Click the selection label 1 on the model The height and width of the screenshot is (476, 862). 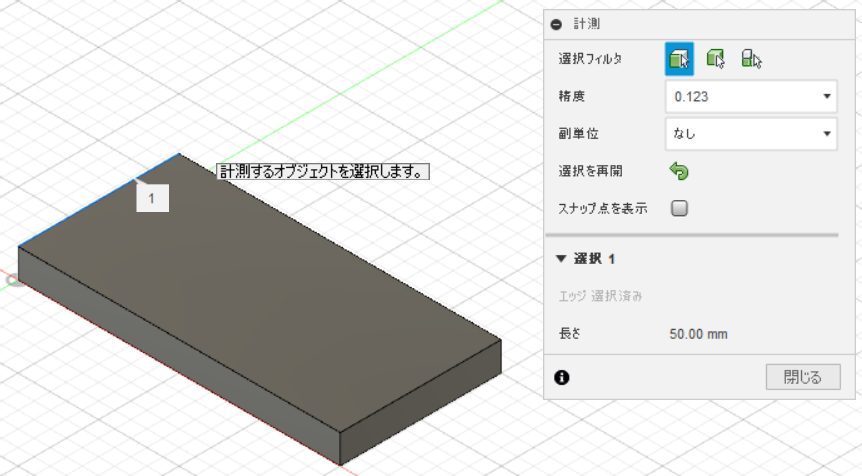[152, 198]
